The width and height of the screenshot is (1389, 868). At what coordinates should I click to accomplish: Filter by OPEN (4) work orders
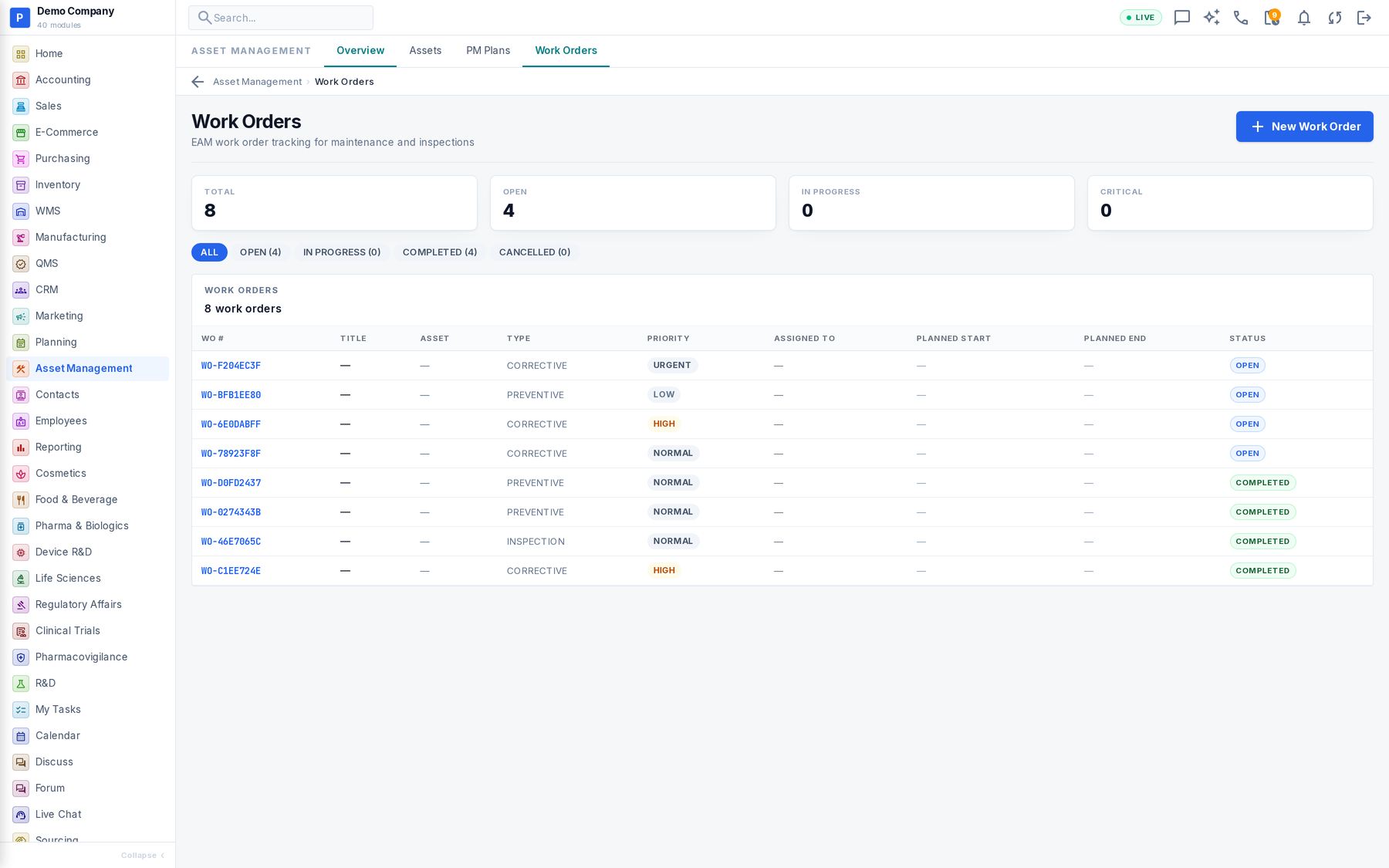260,252
